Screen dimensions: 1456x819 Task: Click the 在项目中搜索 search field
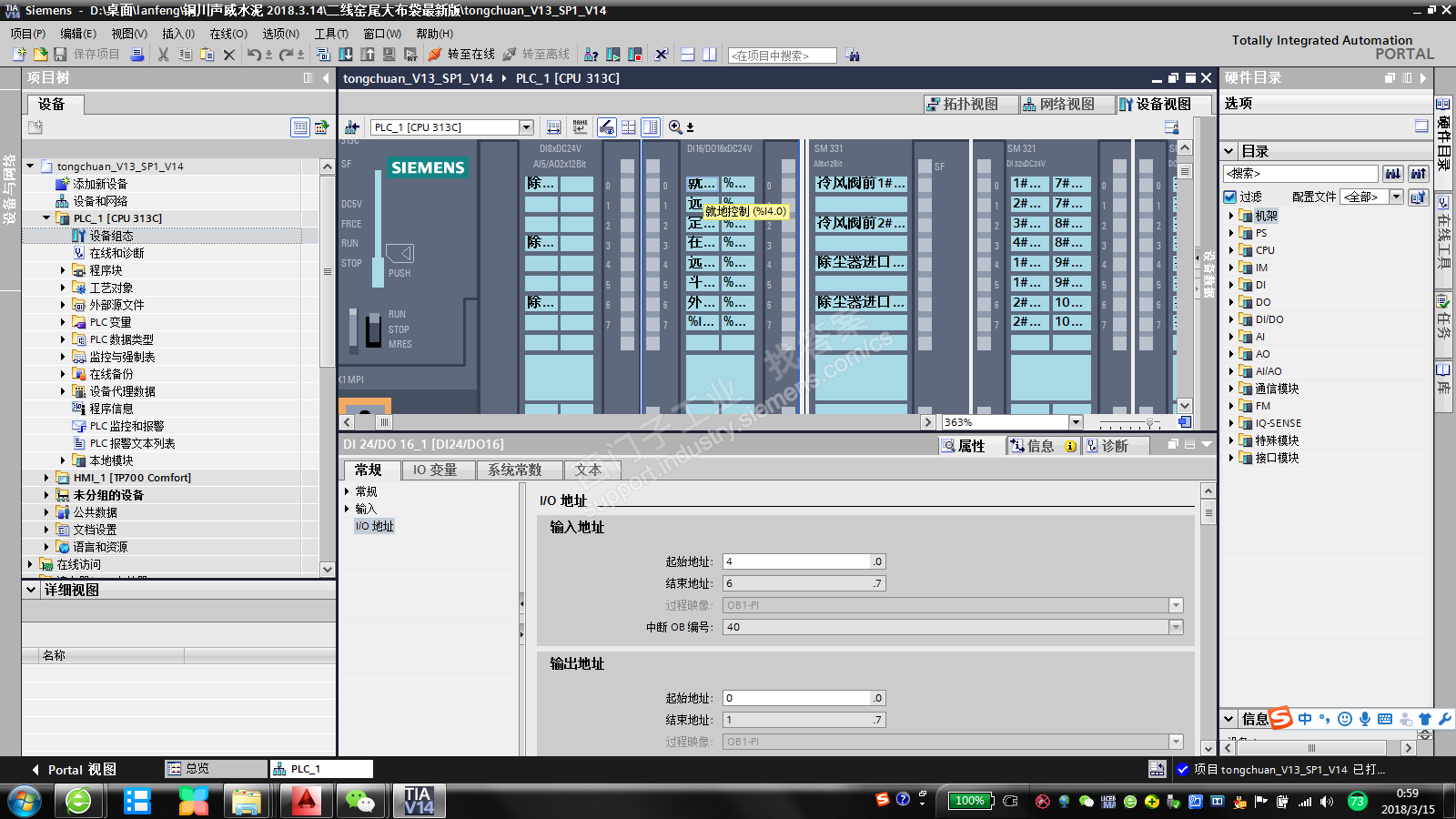pyautogui.click(x=783, y=56)
